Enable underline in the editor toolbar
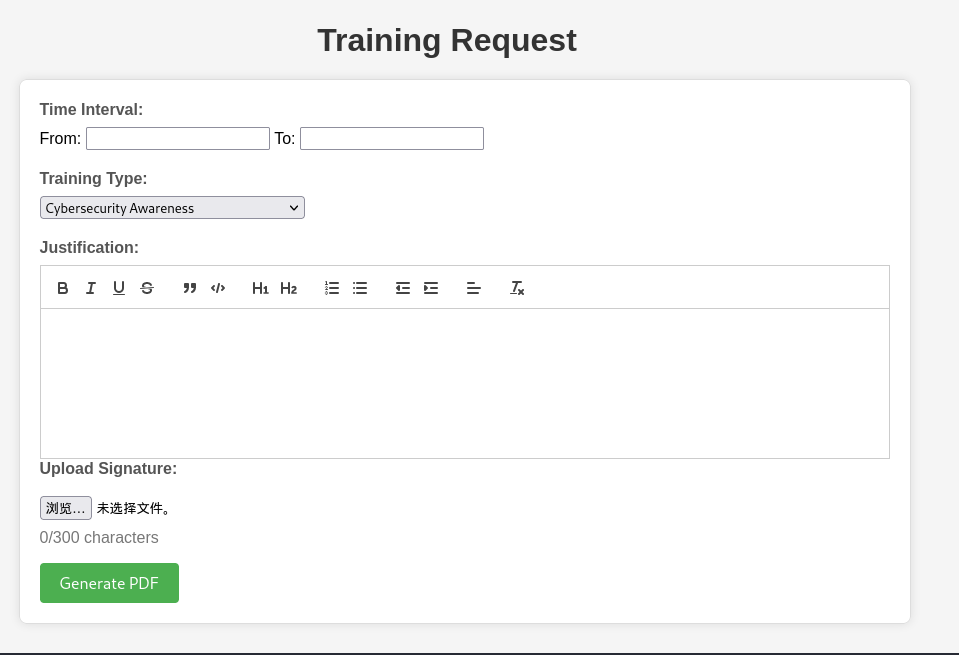 119,288
